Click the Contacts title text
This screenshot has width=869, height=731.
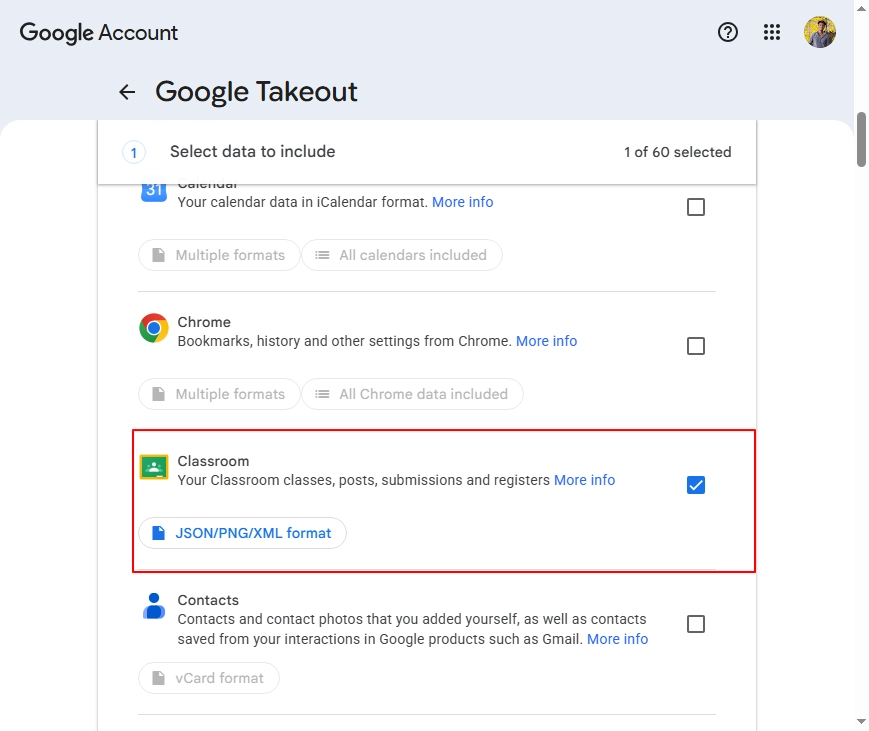tap(208, 600)
